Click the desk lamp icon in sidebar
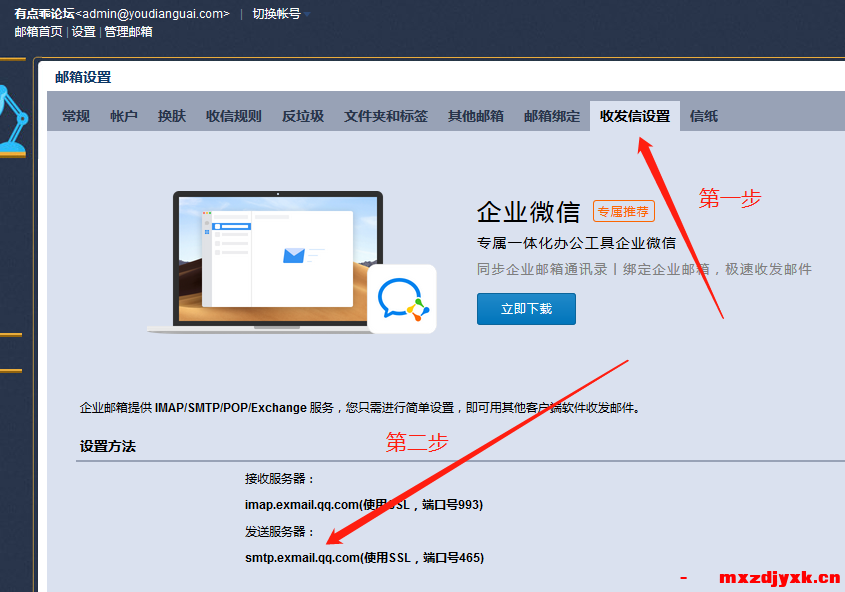 click(13, 121)
